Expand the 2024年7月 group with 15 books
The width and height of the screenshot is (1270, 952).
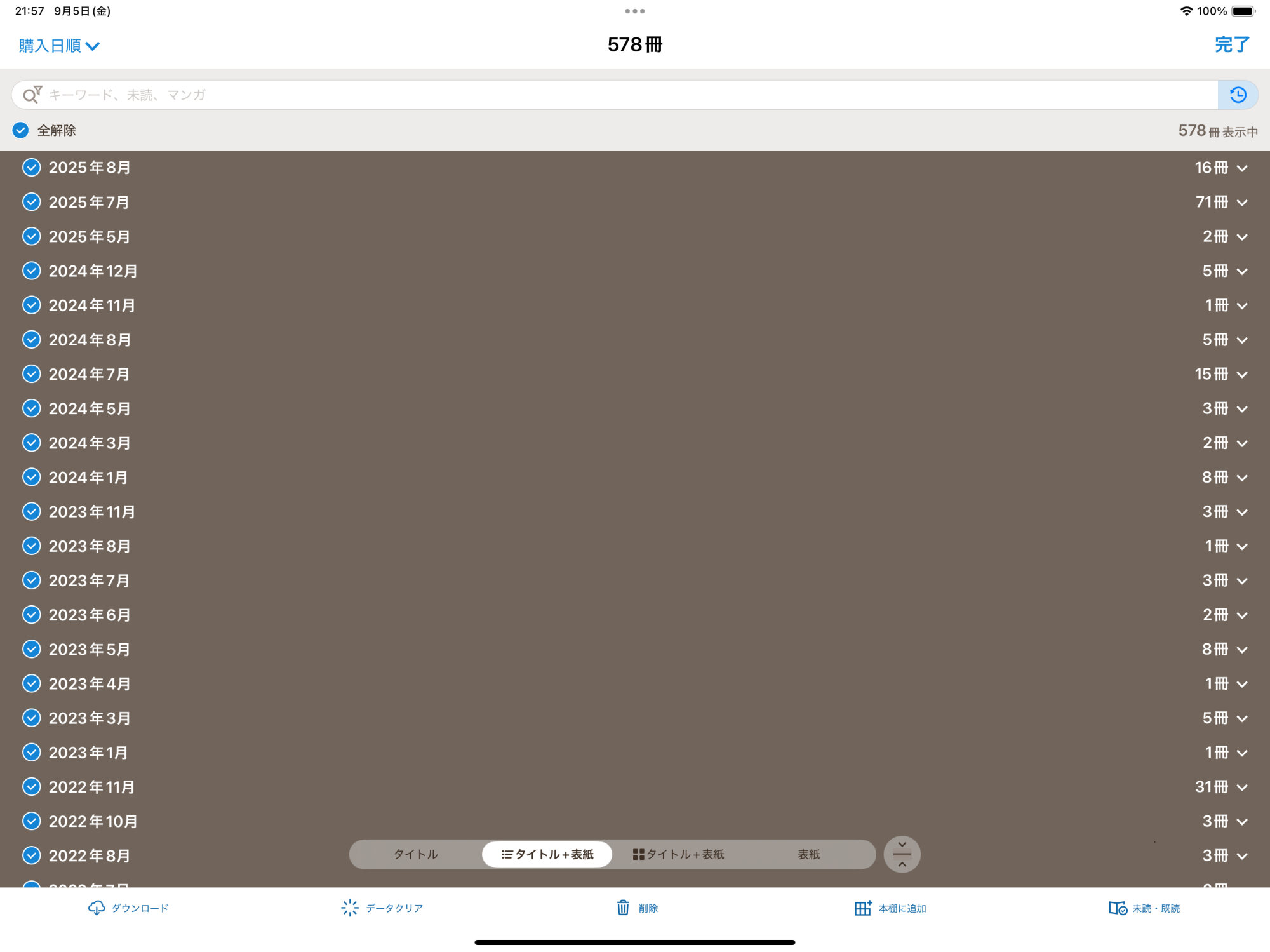click(1242, 375)
